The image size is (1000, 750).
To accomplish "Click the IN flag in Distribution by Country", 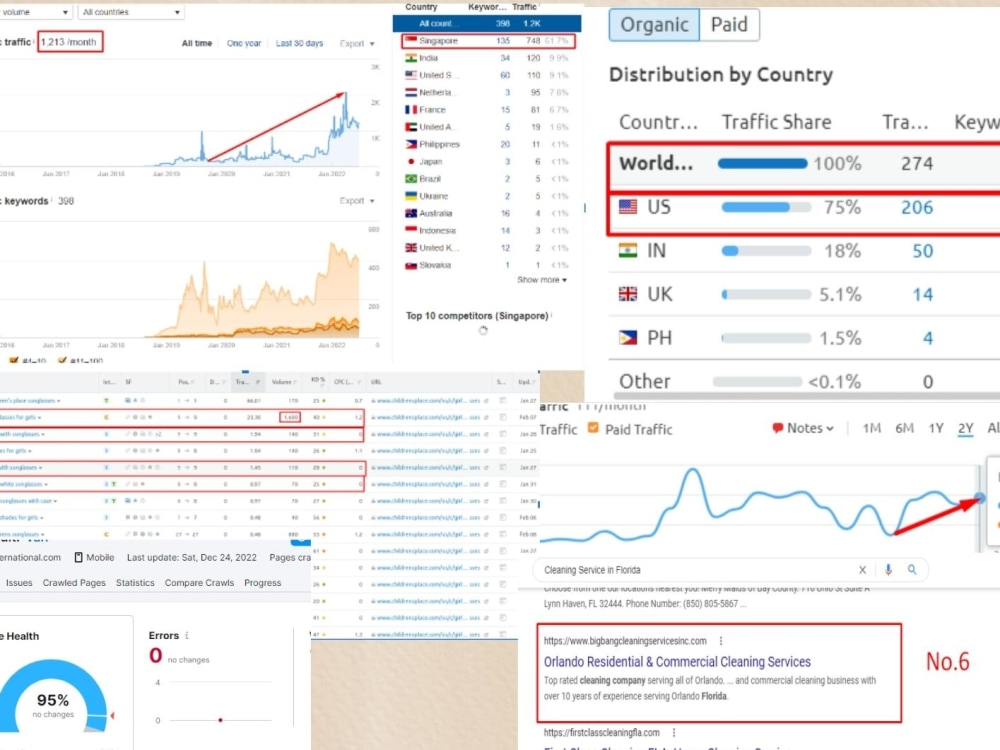I will (x=628, y=250).
